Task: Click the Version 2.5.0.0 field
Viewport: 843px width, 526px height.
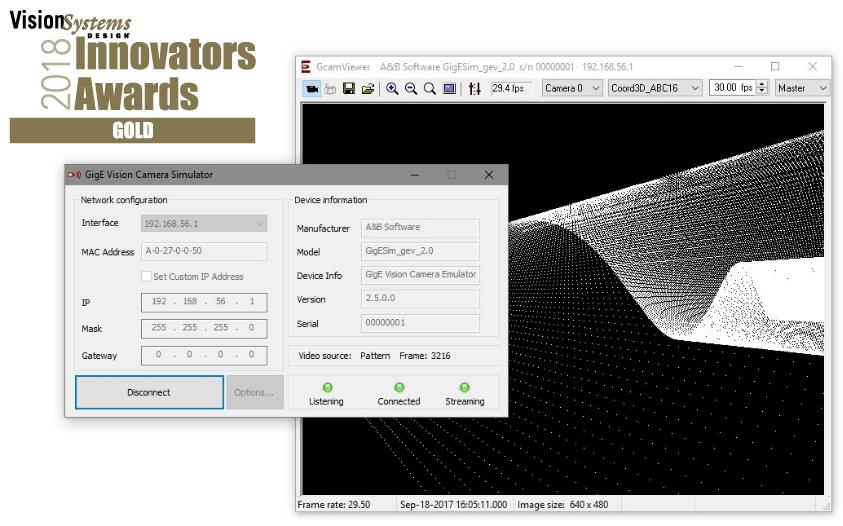Action: [x=420, y=298]
